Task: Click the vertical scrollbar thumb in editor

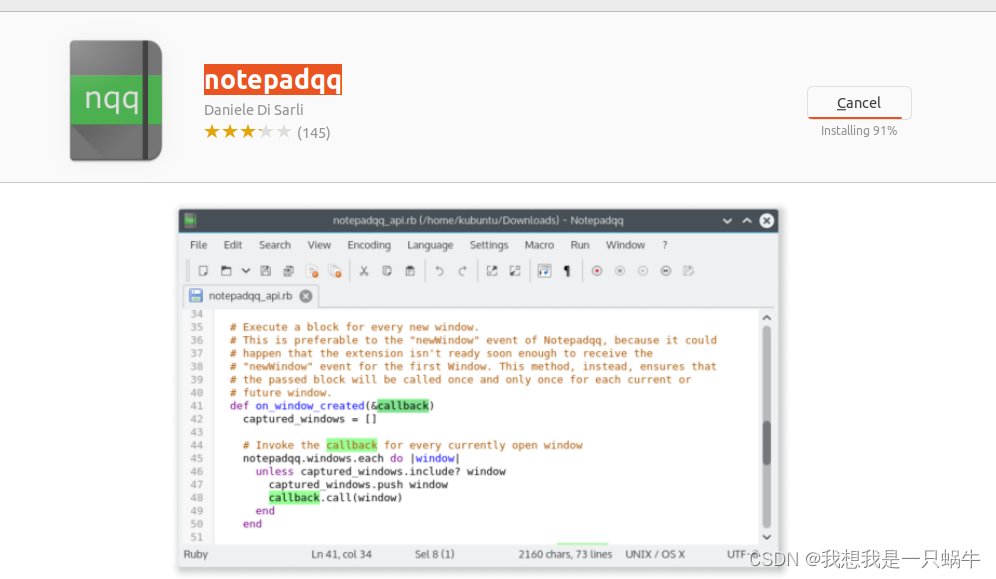Action: click(x=767, y=443)
